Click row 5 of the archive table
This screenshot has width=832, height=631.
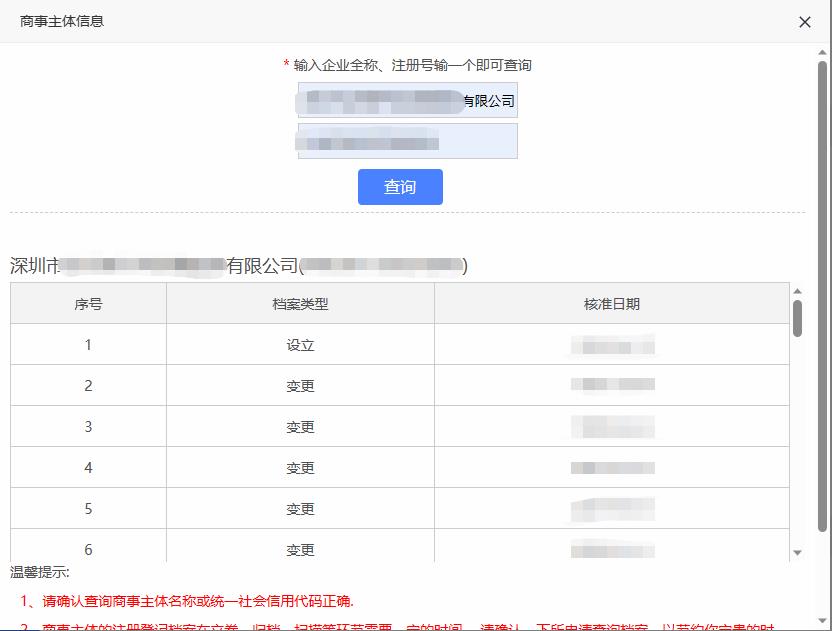click(x=299, y=508)
